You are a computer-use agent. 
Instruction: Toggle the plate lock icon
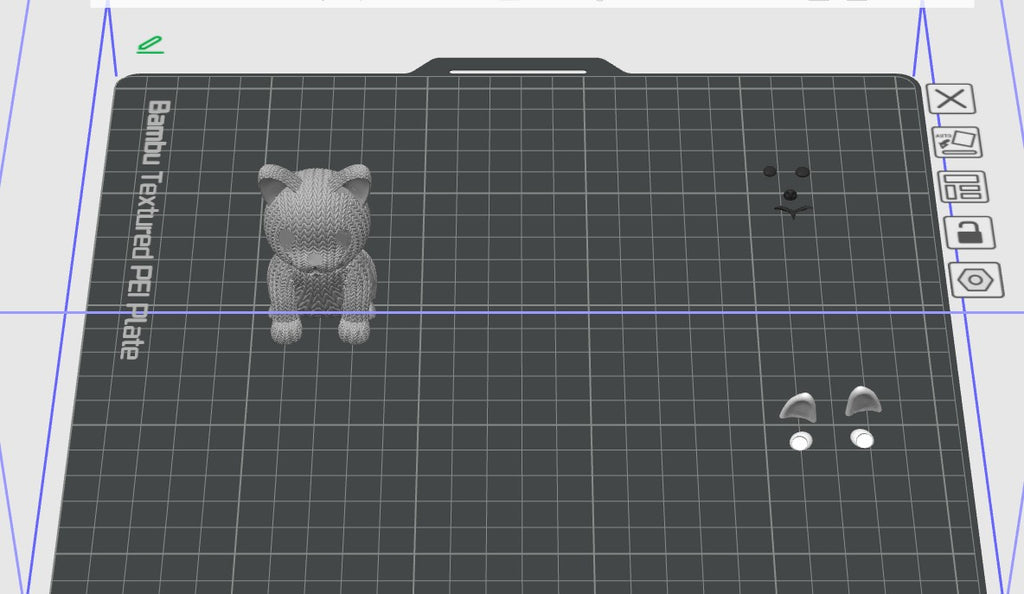coord(970,232)
